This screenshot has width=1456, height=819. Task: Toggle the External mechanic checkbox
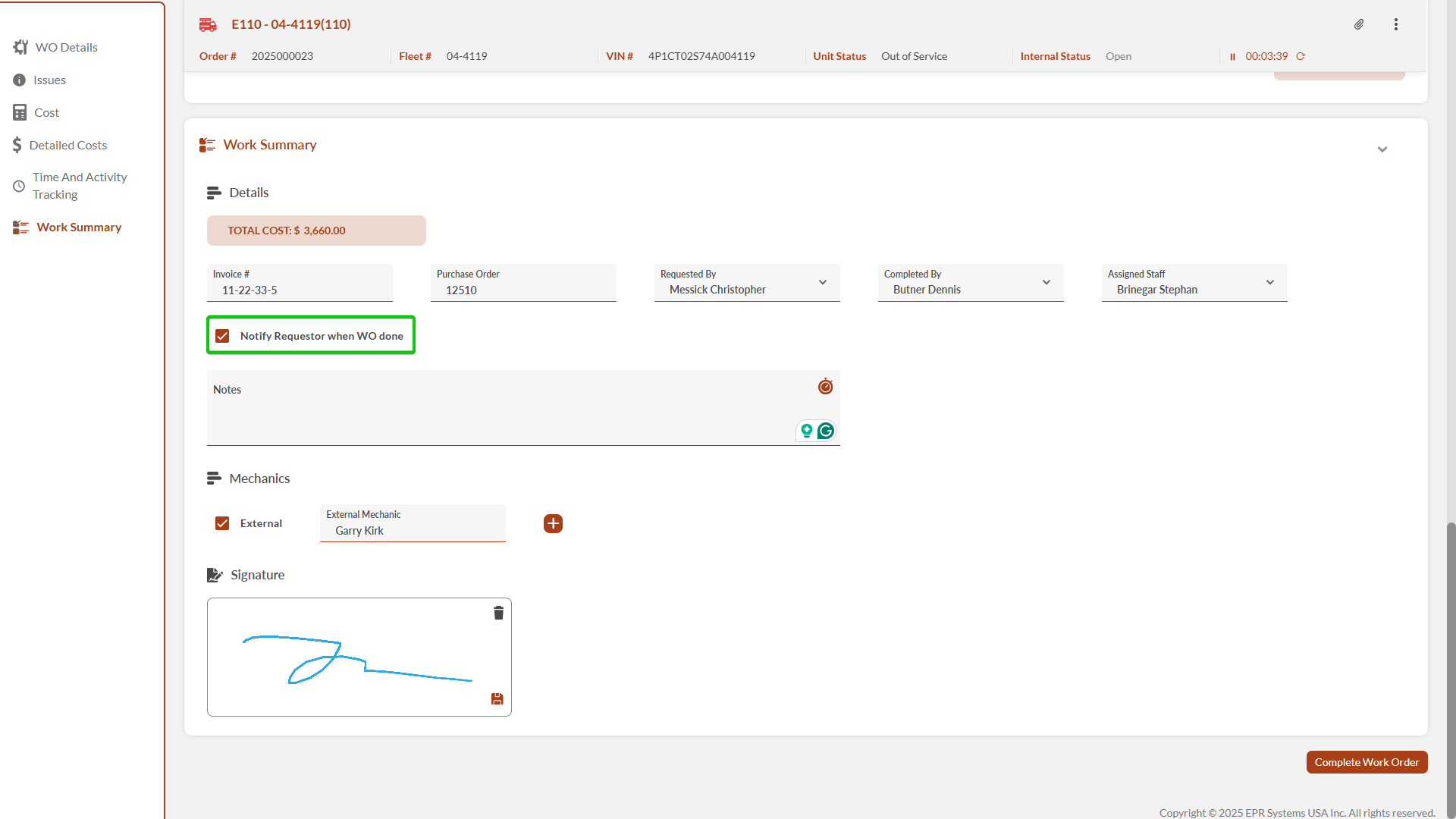point(222,523)
